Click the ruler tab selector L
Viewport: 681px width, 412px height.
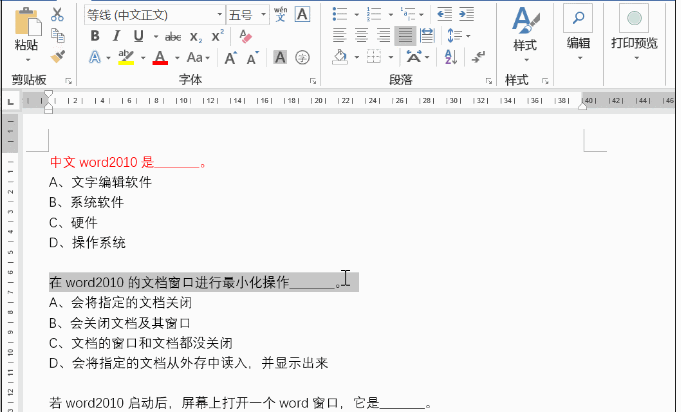pos(11,102)
